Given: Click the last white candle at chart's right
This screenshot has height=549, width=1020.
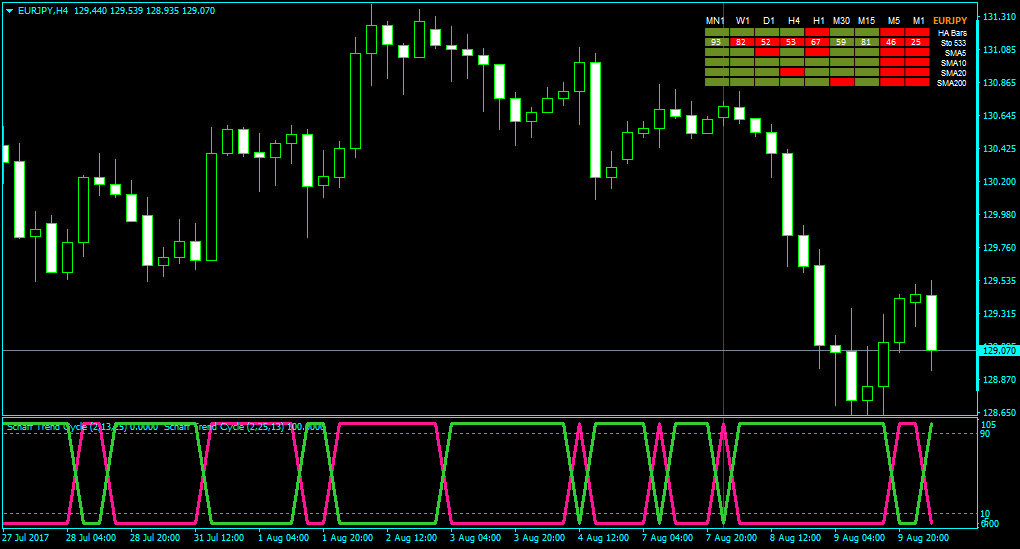Looking at the screenshot, I should click(932, 323).
